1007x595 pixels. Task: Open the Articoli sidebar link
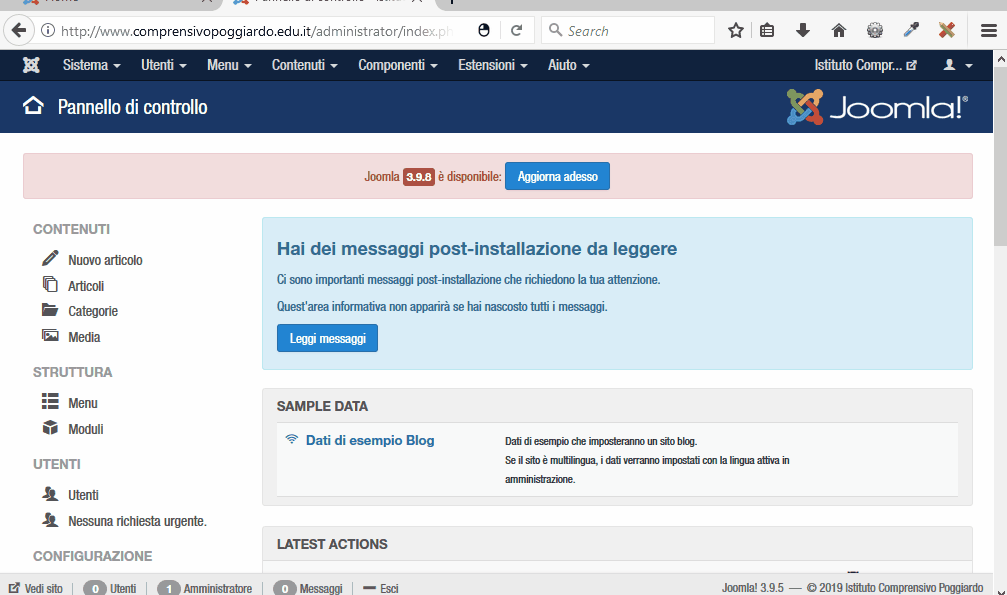click(x=86, y=286)
